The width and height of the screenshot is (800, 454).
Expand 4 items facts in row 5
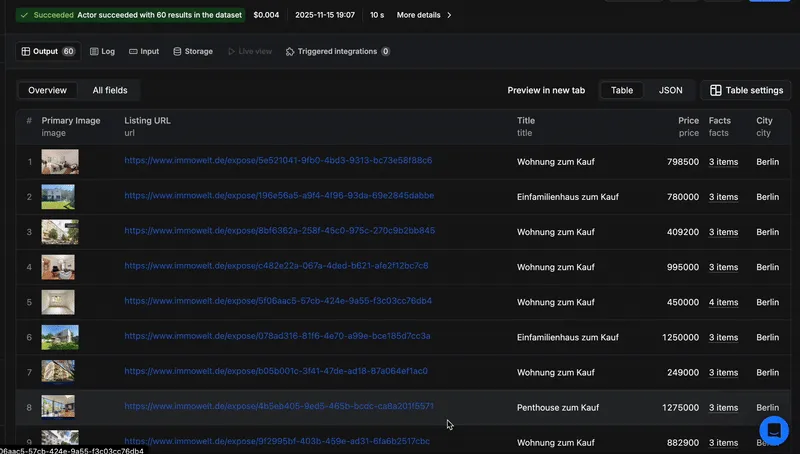click(x=723, y=302)
